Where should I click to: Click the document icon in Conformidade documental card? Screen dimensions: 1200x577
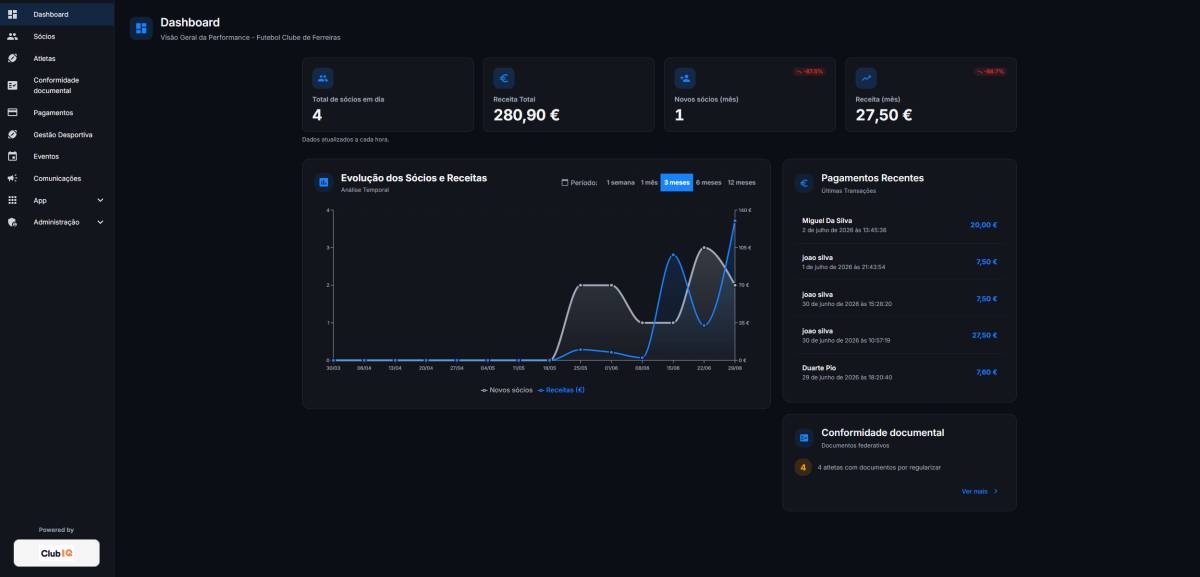(803, 438)
